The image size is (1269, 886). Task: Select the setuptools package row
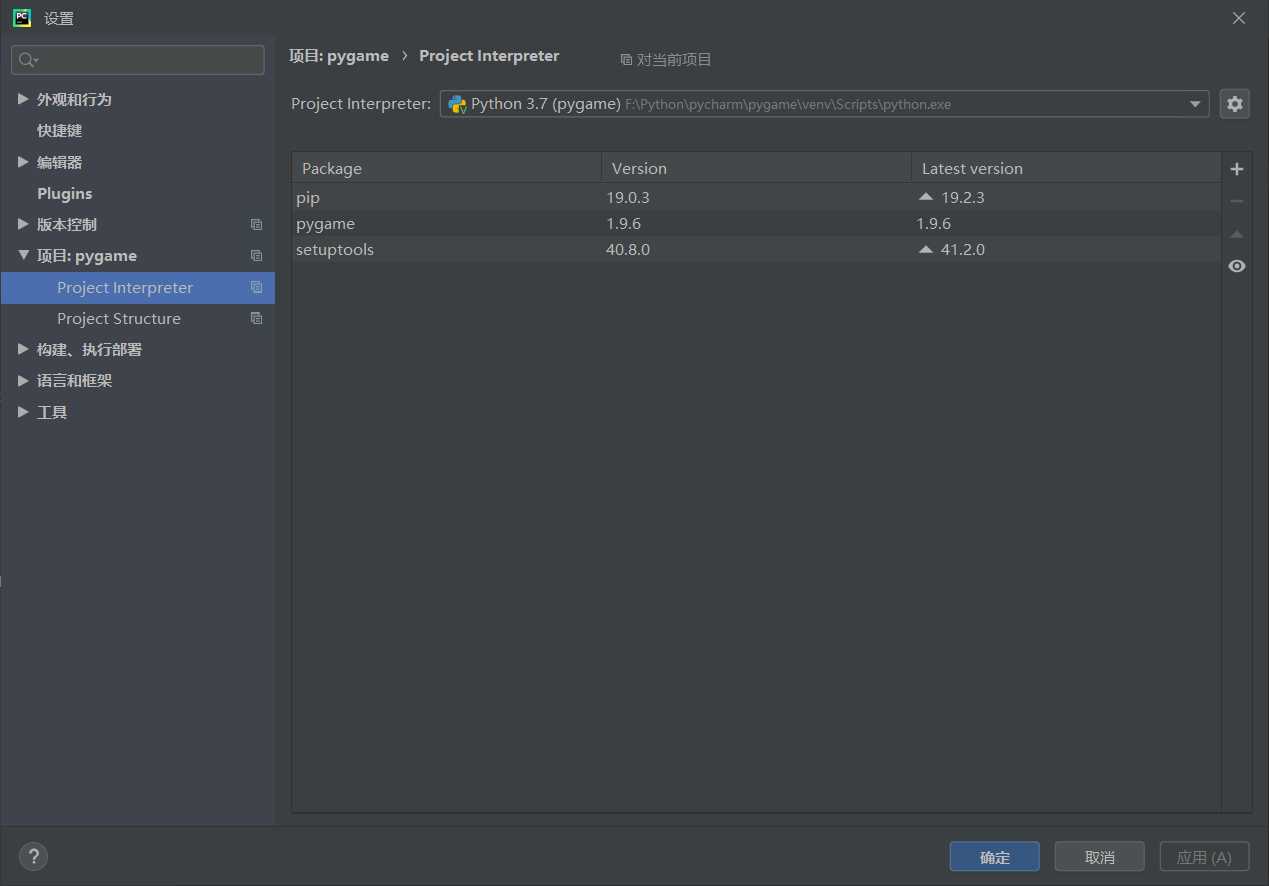[x=756, y=249]
